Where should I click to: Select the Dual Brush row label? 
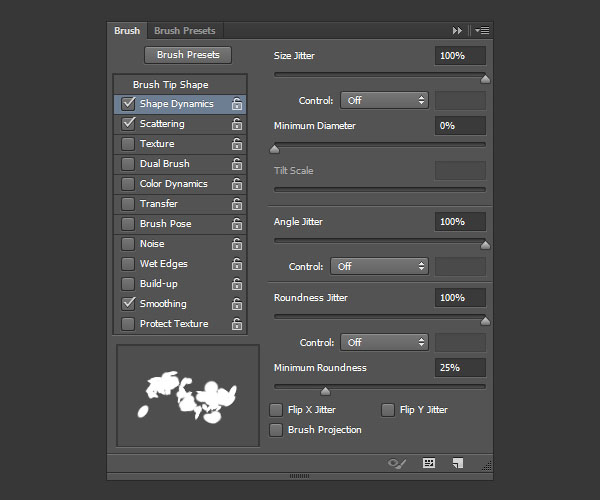[165, 163]
